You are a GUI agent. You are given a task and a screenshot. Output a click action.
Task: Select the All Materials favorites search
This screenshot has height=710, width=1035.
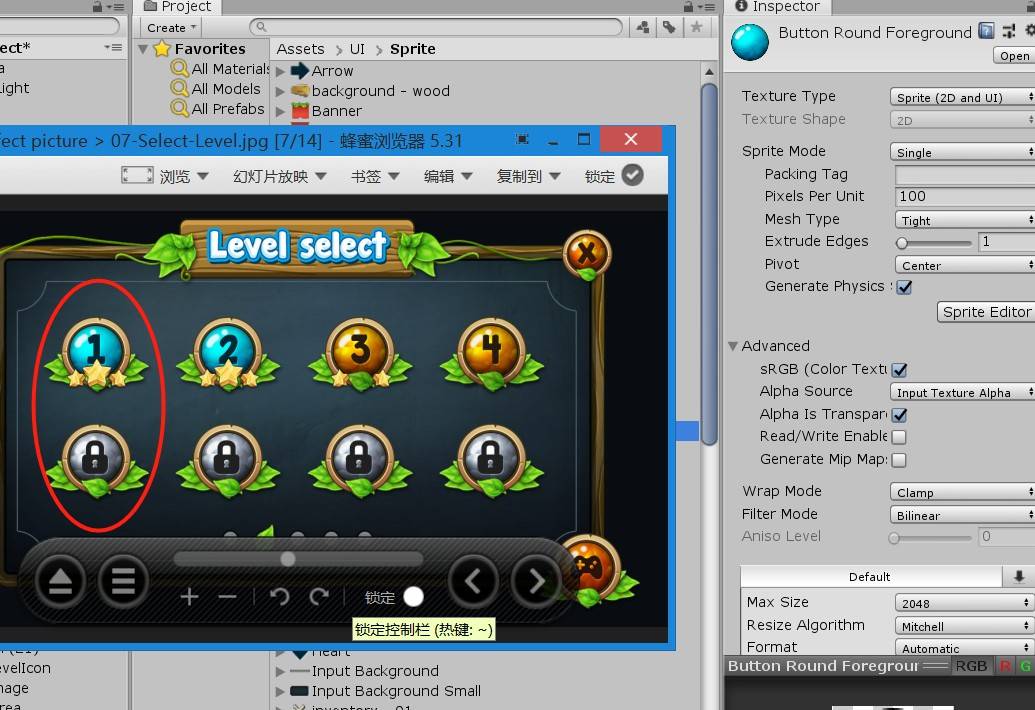[221, 69]
